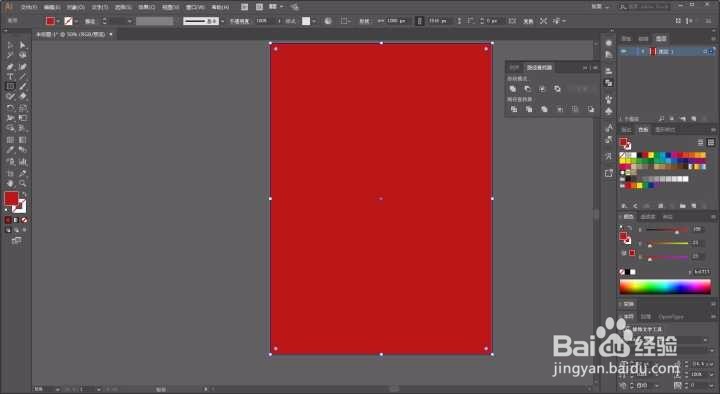
Task: Select the Rectangle tool
Action: click(x=11, y=86)
